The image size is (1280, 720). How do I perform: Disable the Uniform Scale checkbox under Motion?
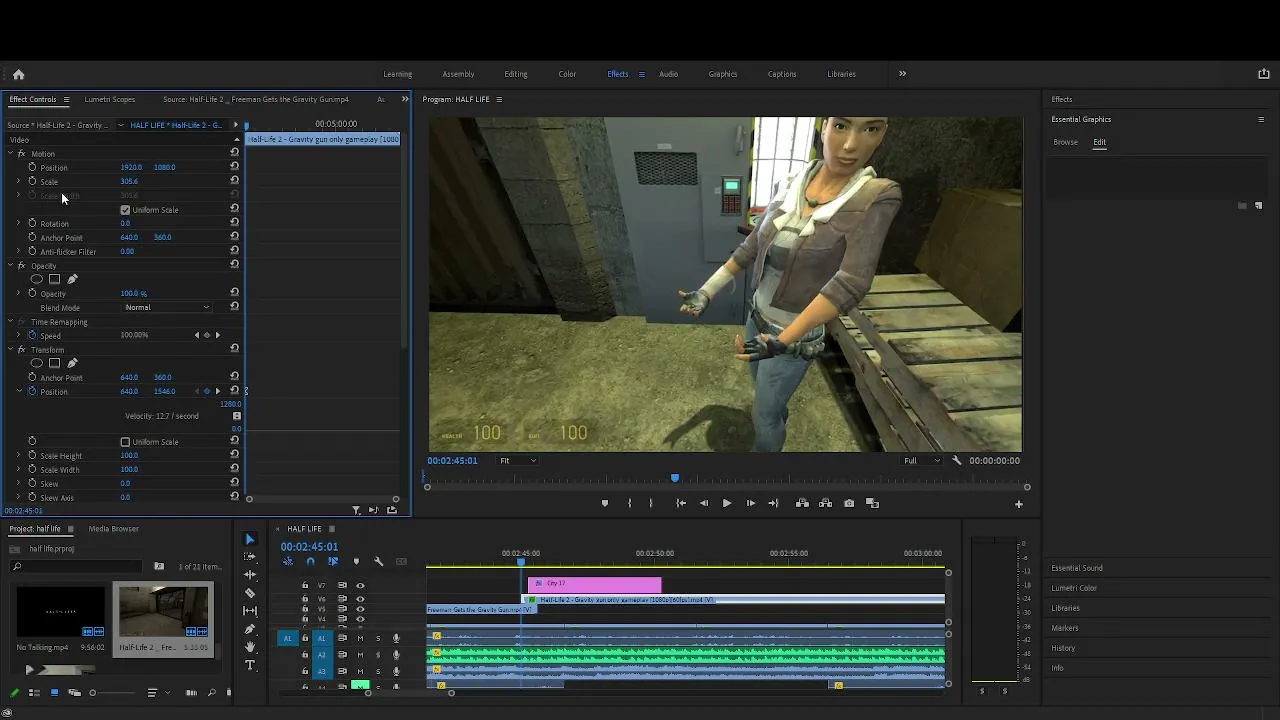[x=125, y=210]
